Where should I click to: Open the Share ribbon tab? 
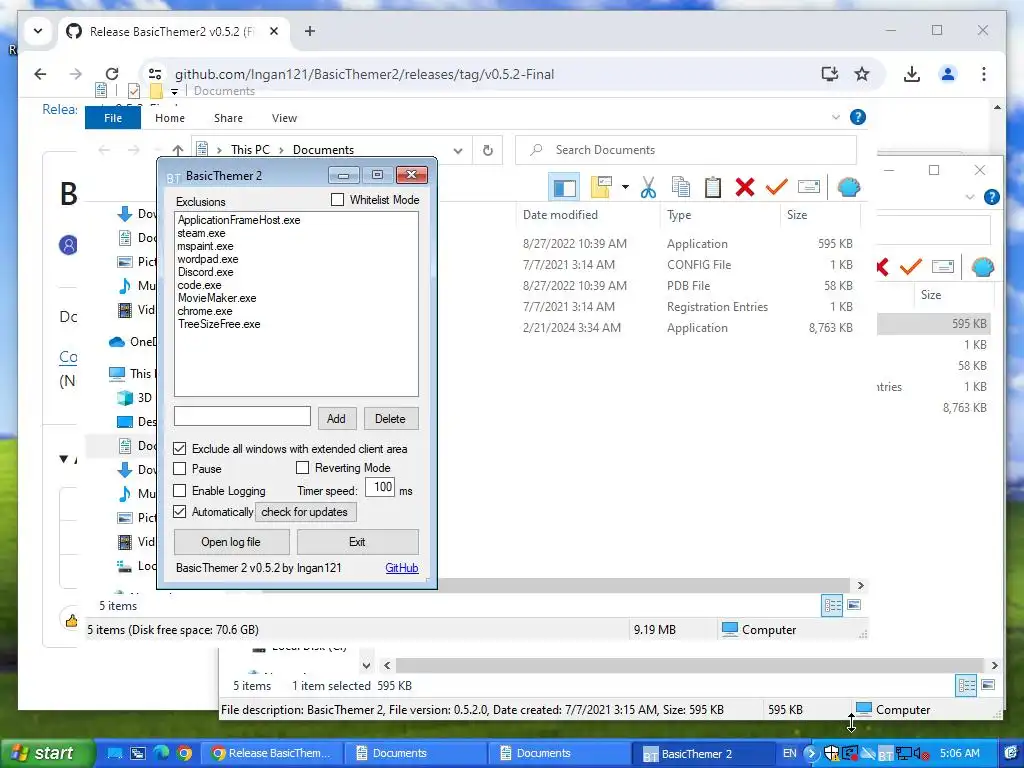pyautogui.click(x=228, y=118)
